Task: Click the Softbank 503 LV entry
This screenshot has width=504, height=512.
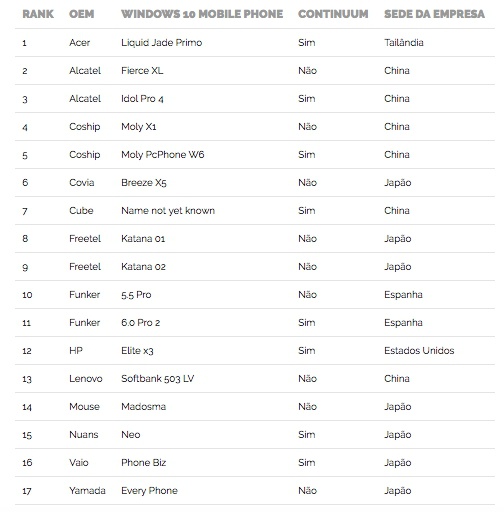Action: [158, 379]
